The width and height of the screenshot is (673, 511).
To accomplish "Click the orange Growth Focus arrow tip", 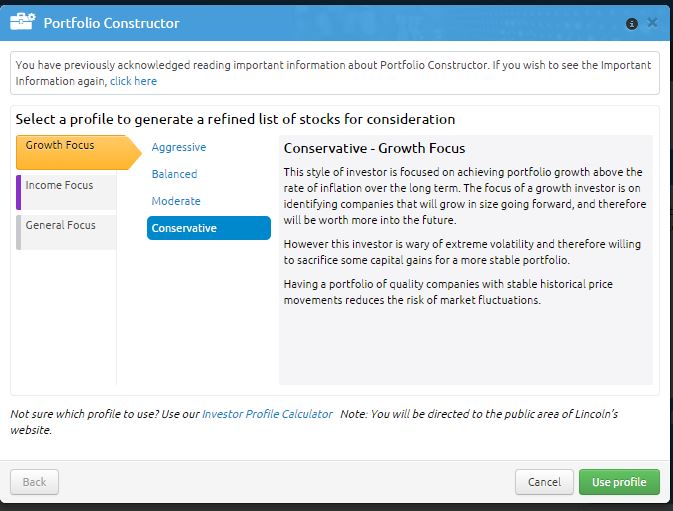I will click(134, 152).
